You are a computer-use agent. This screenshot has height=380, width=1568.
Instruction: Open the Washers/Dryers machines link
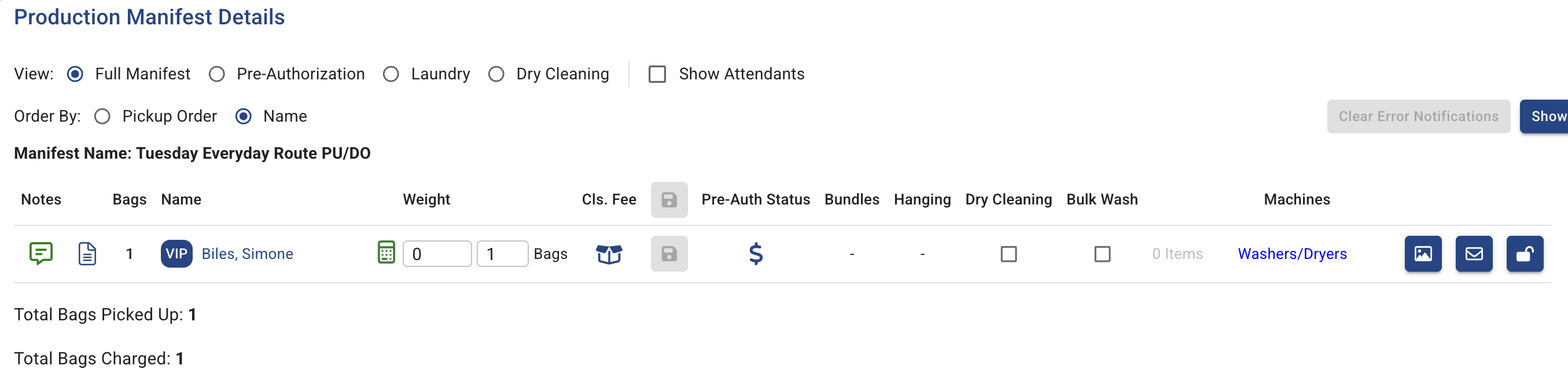point(1292,253)
